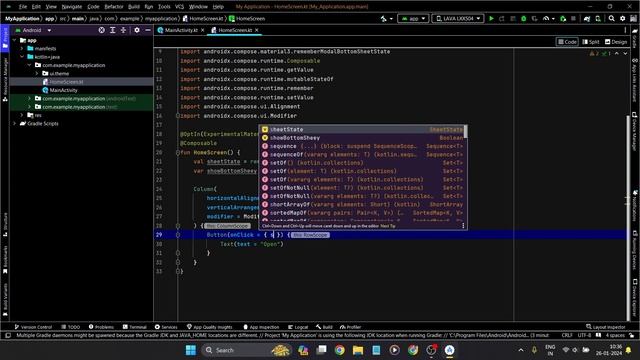
Task: Open the VCS menu
Action: (x=179, y=7)
